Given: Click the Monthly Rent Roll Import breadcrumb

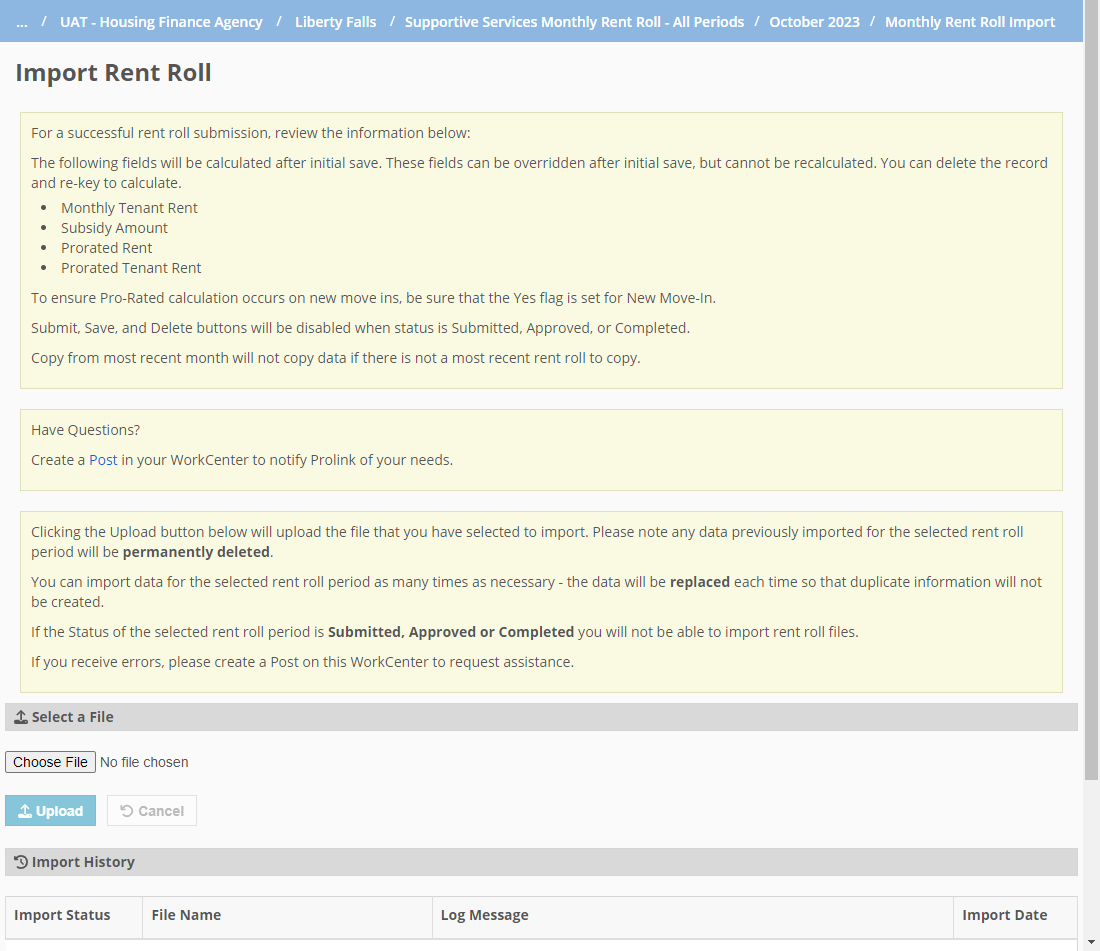Looking at the screenshot, I should [970, 22].
